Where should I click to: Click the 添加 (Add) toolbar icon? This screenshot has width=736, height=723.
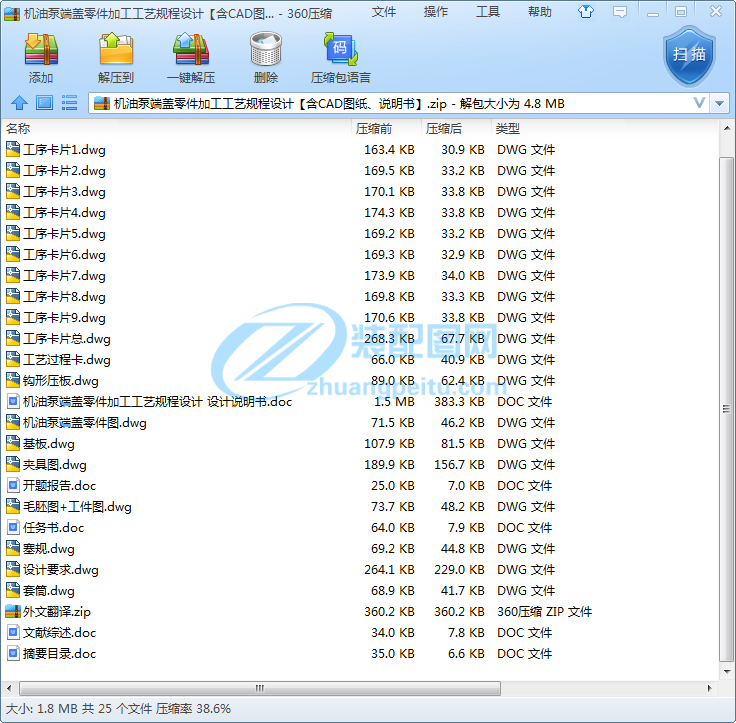41,48
